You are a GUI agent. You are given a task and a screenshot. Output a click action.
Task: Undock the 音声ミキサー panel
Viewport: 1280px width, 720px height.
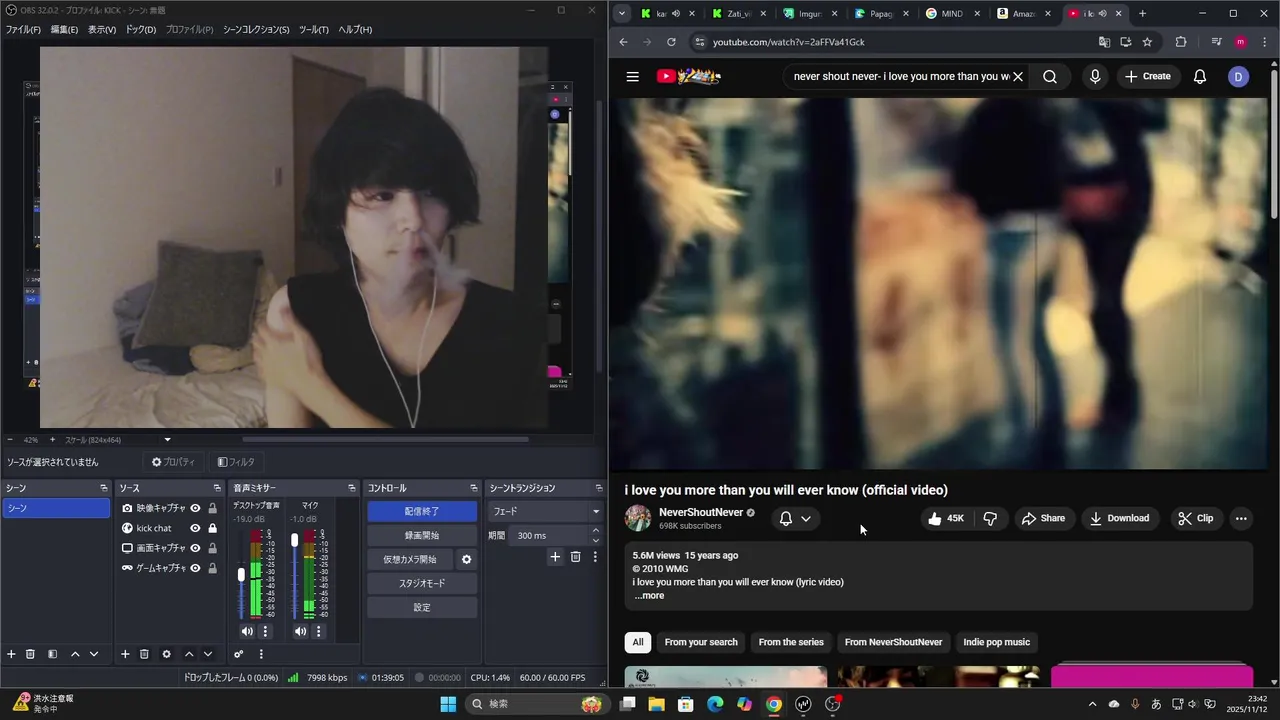pos(351,488)
